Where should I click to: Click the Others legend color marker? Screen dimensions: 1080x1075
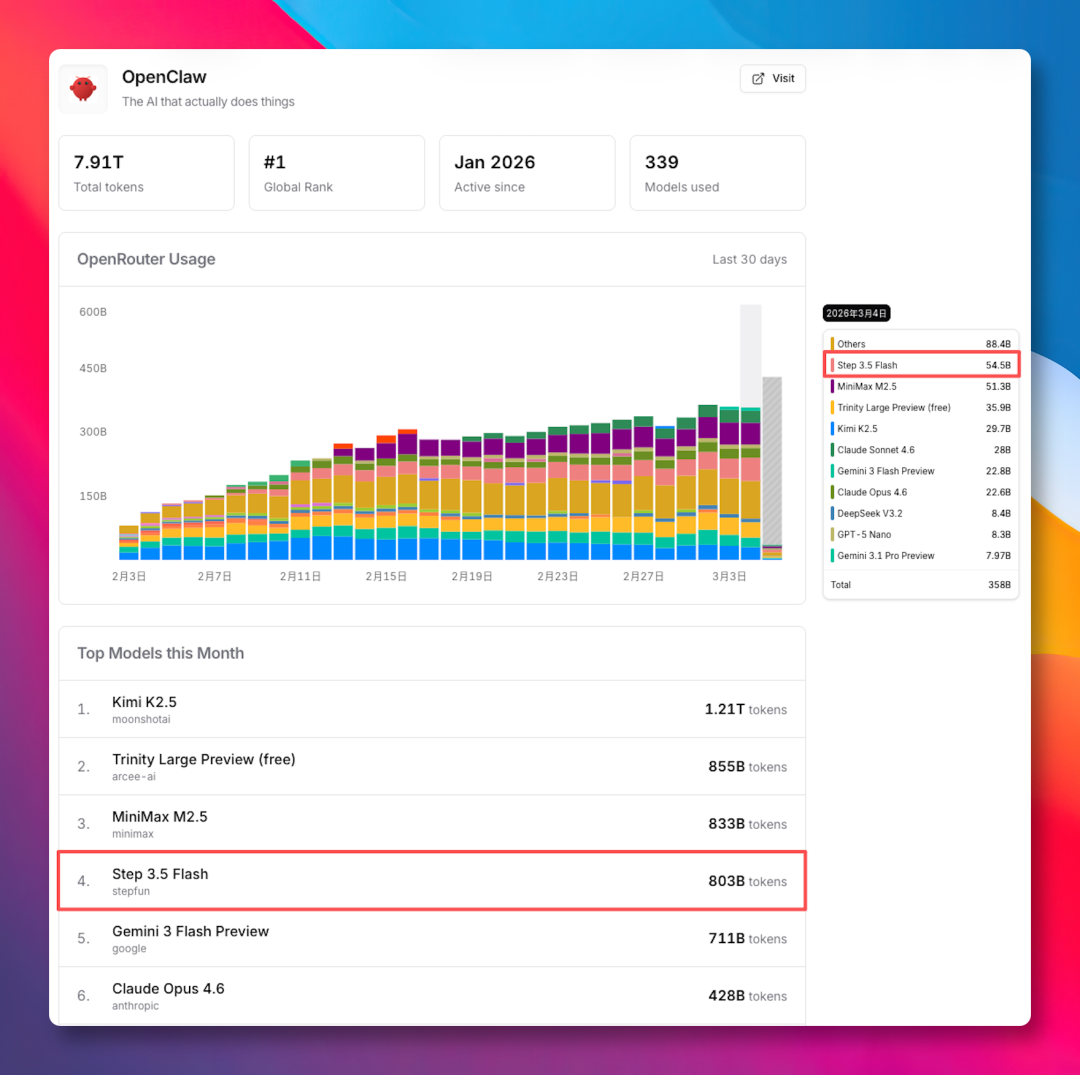click(832, 344)
